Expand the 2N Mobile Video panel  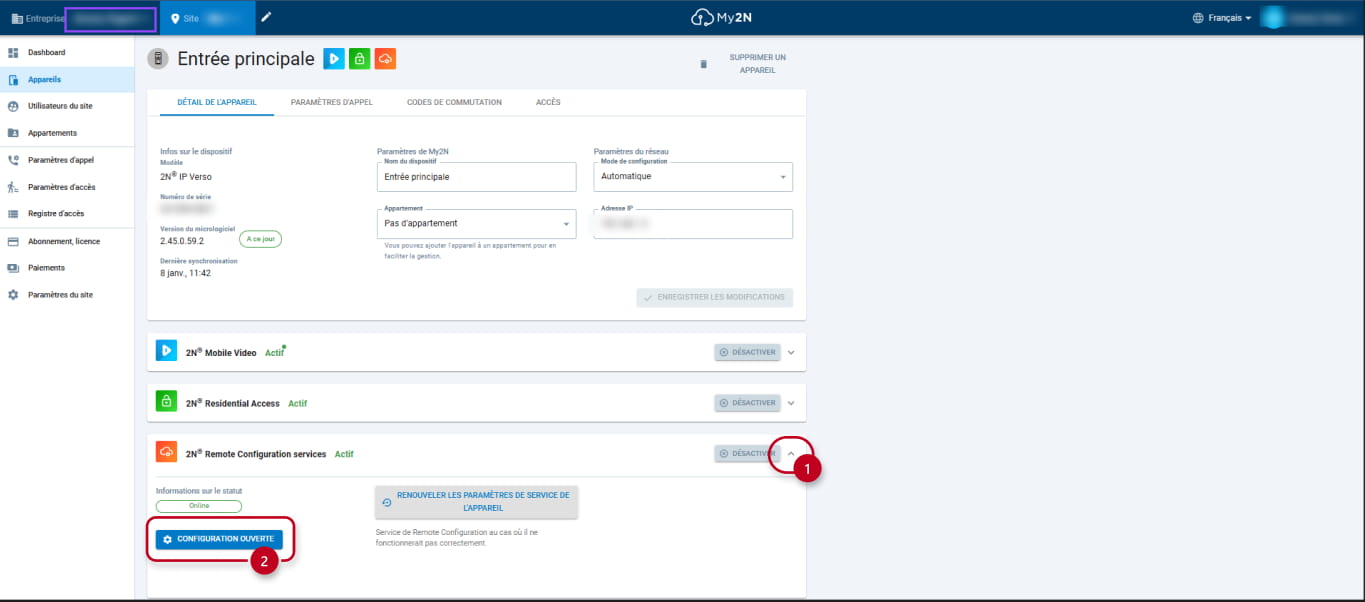[x=791, y=352]
